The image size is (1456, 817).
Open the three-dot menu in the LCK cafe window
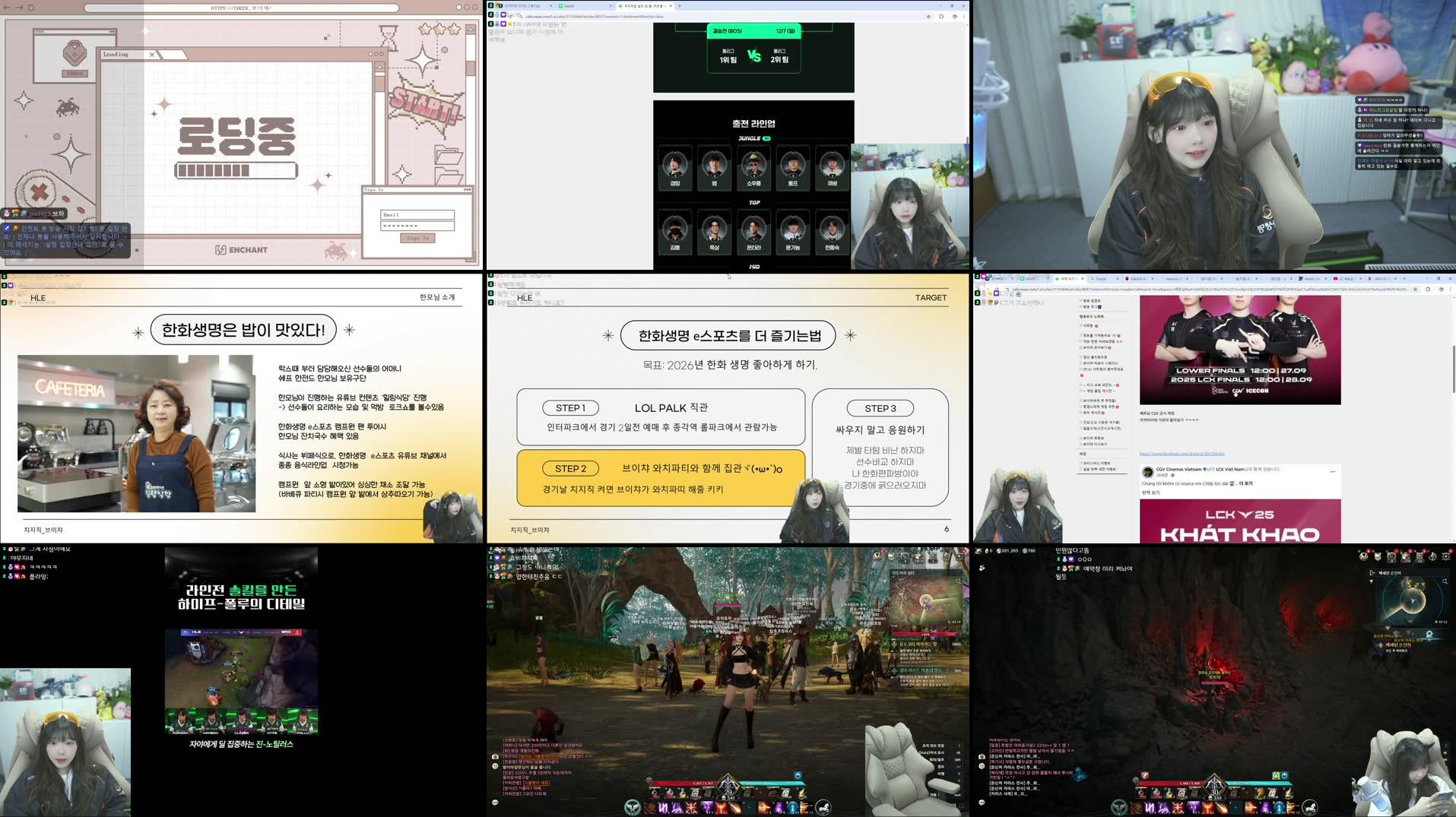(1450, 290)
